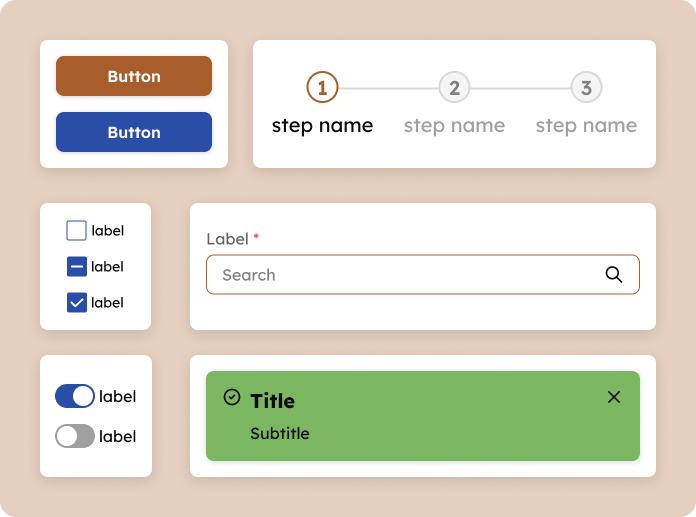Select the "step name" label under step 3
Viewport: 696px width, 517px height.
pyautogui.click(x=586, y=126)
